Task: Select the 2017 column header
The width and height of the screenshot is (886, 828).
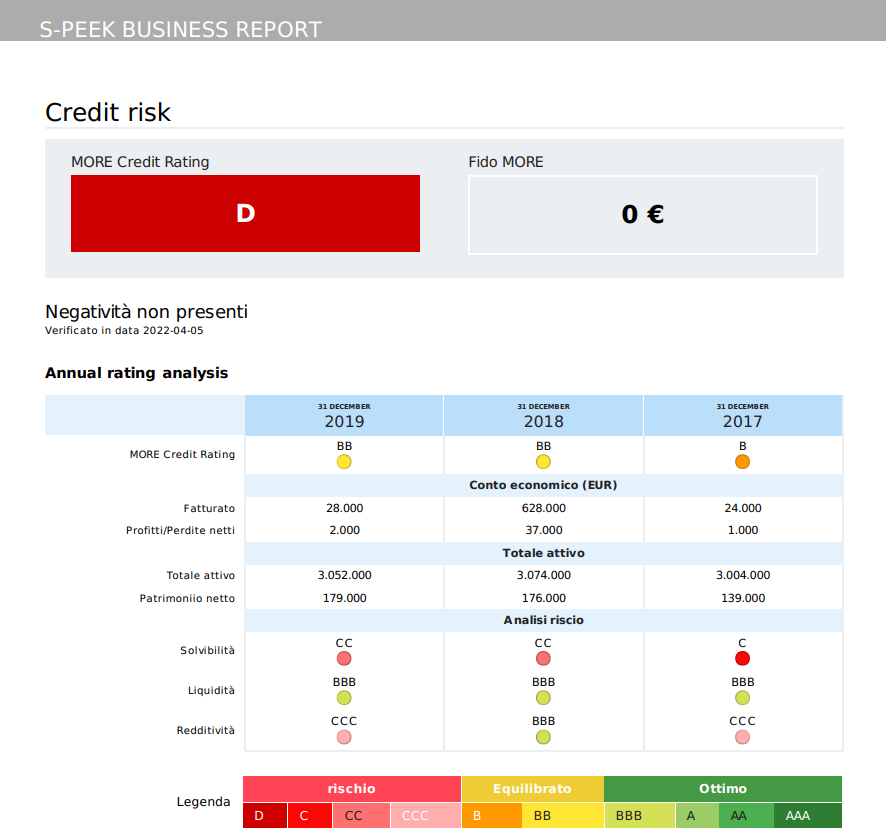Action: click(742, 415)
